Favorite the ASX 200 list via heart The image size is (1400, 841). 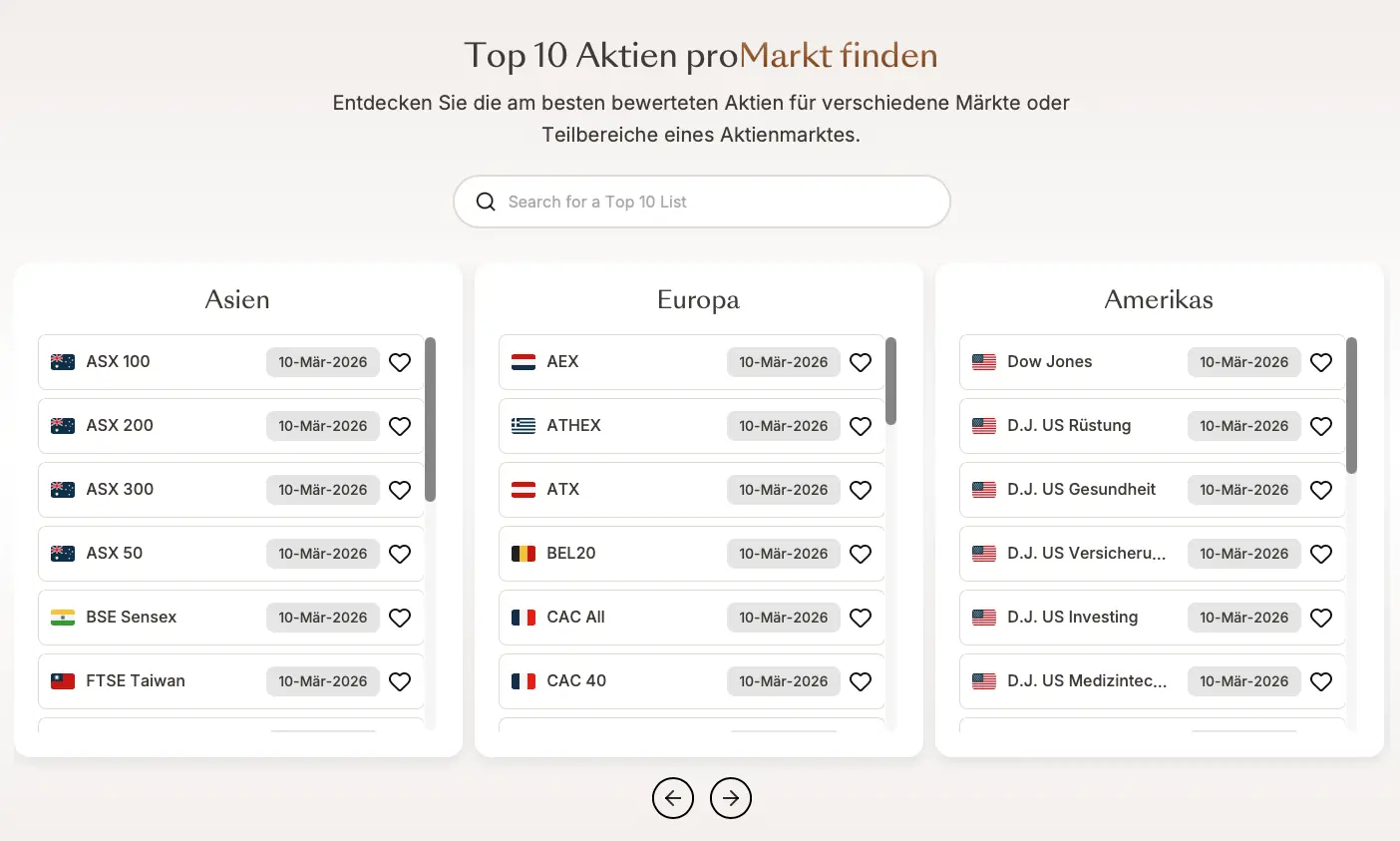(400, 426)
